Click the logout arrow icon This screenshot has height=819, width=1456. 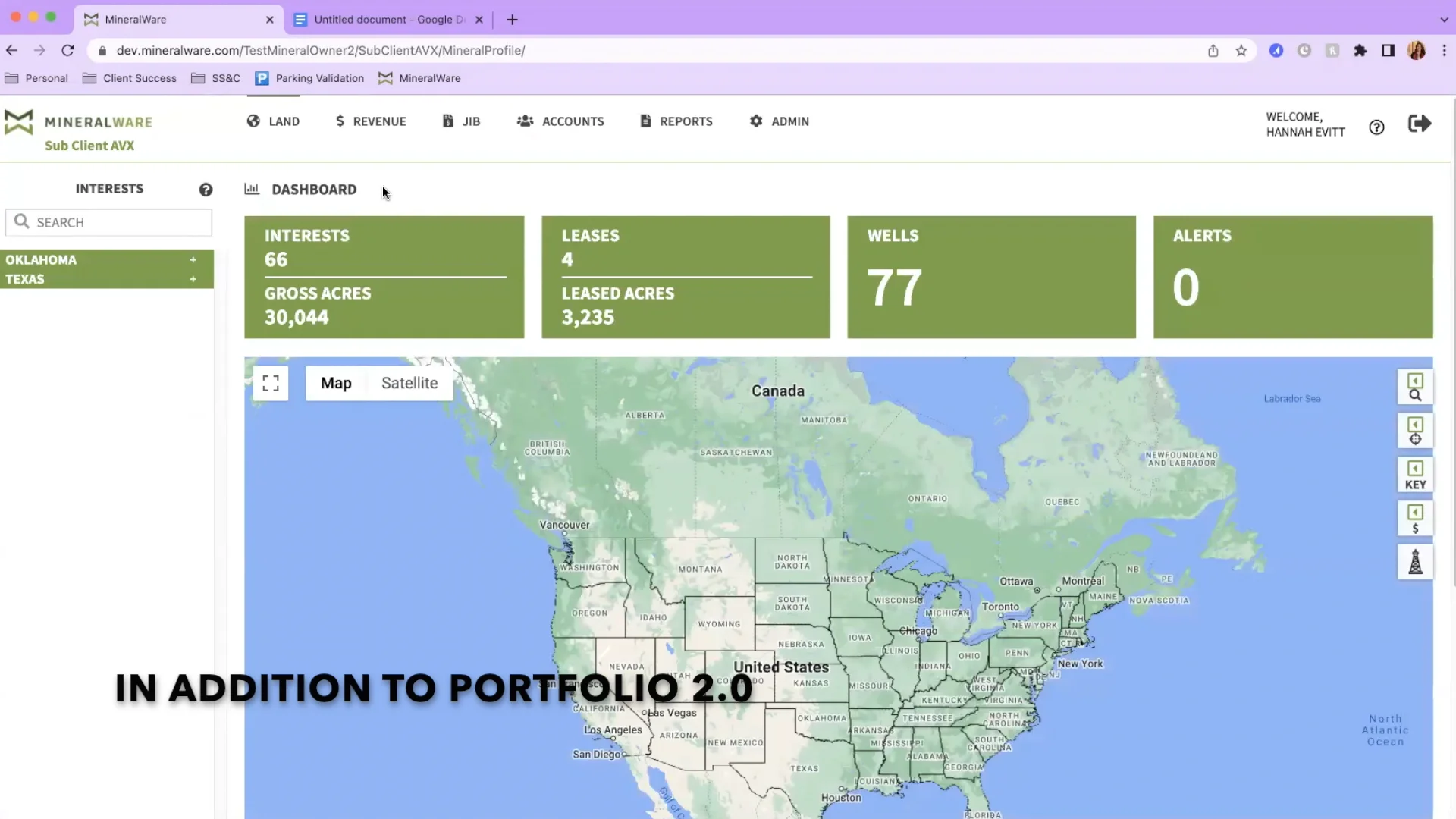click(1420, 124)
